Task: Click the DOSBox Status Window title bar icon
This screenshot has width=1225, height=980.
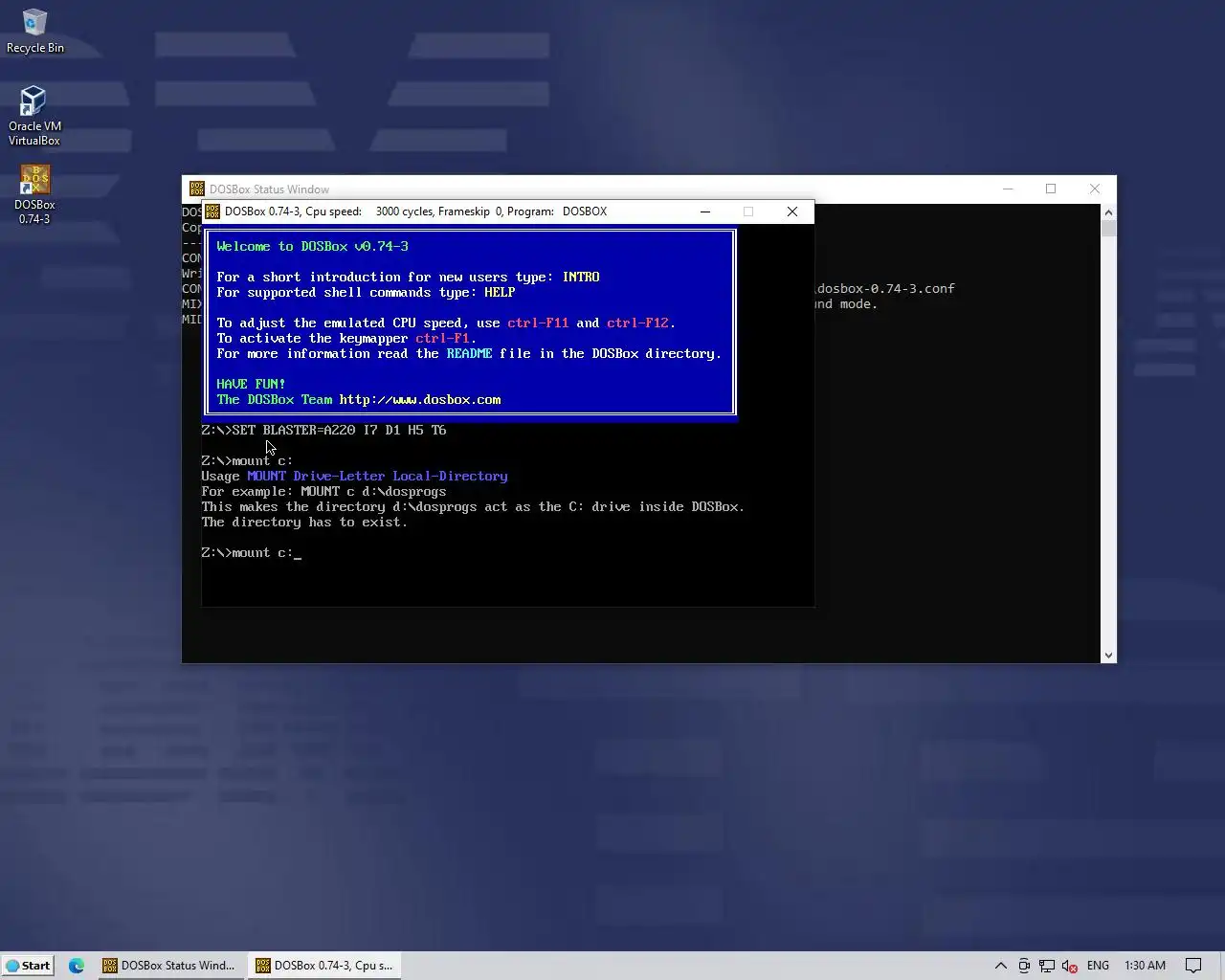Action: point(197,189)
